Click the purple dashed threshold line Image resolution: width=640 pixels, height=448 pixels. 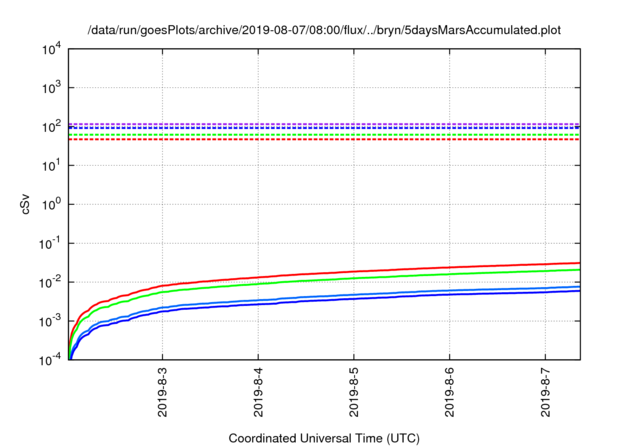tap(324, 124)
